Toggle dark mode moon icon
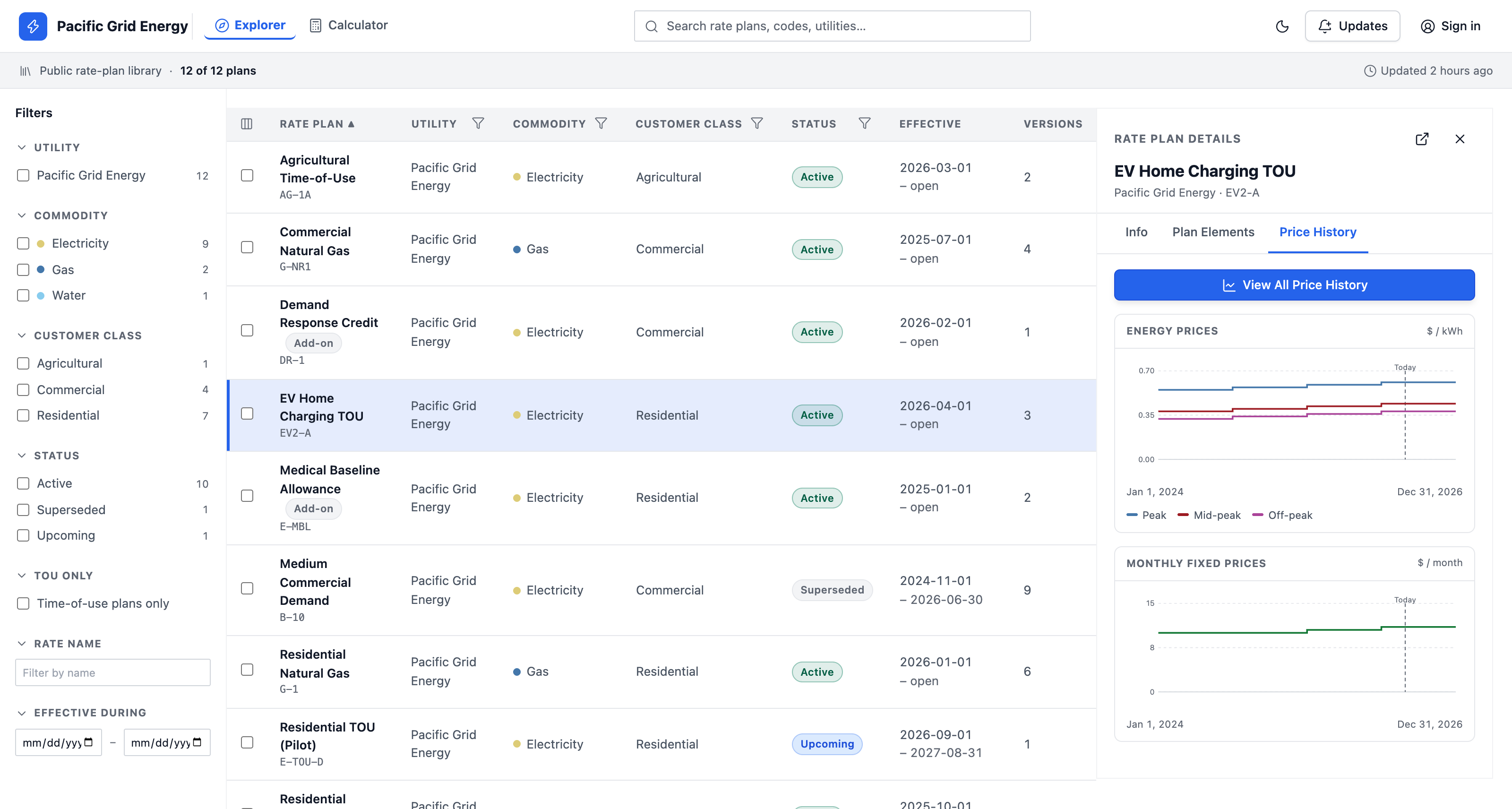This screenshot has height=809, width=1512. (x=1282, y=26)
